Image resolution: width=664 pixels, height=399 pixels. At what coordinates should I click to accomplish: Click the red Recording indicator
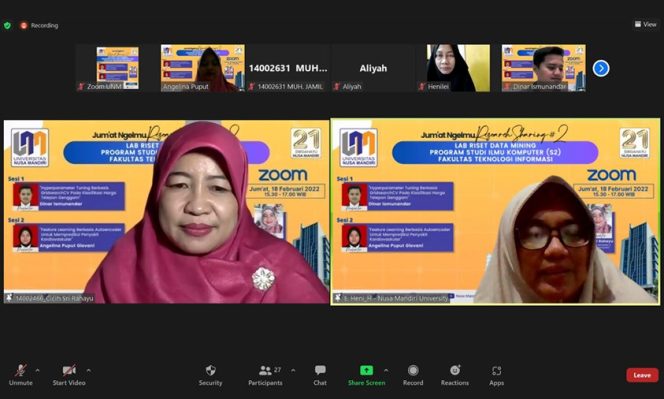point(39,25)
